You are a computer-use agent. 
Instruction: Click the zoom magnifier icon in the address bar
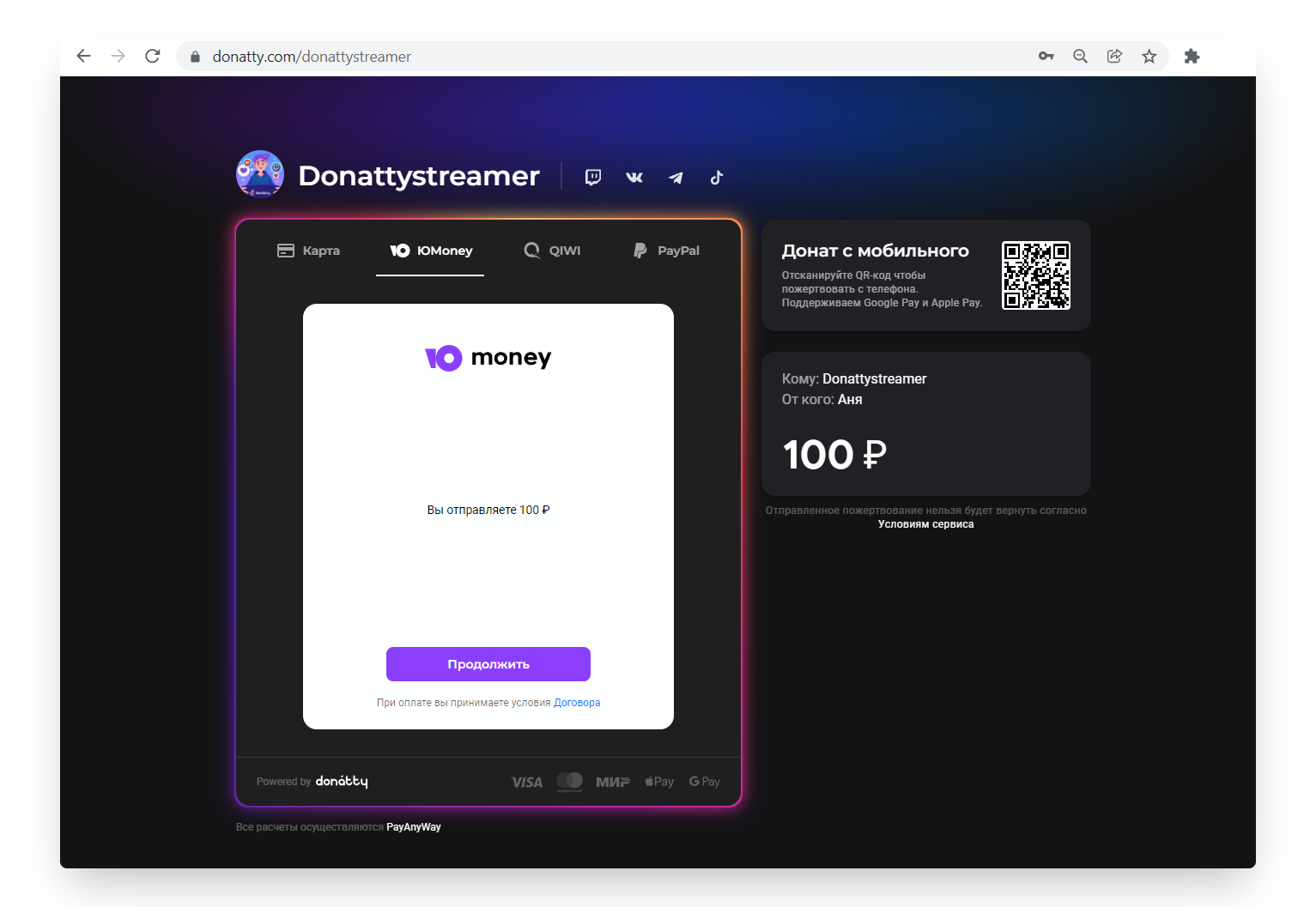[1080, 56]
